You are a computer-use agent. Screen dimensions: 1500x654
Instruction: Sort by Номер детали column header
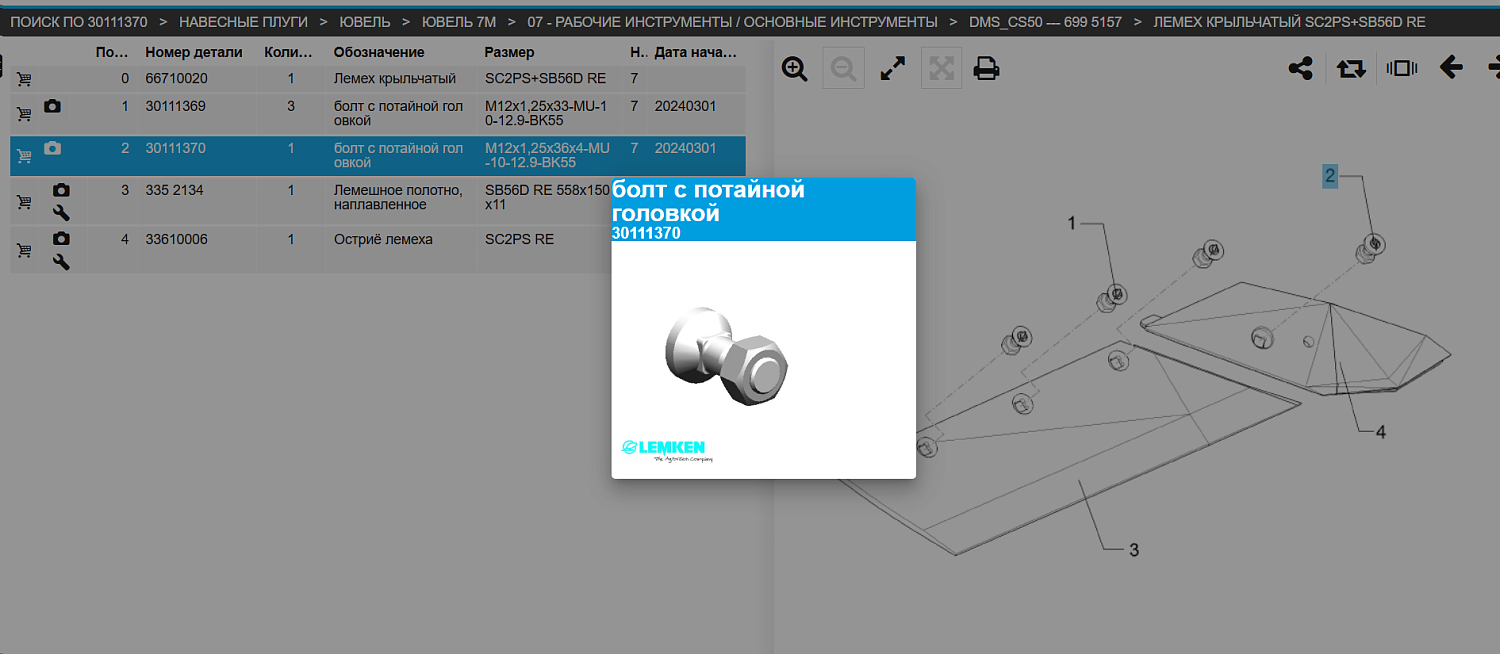[194, 52]
